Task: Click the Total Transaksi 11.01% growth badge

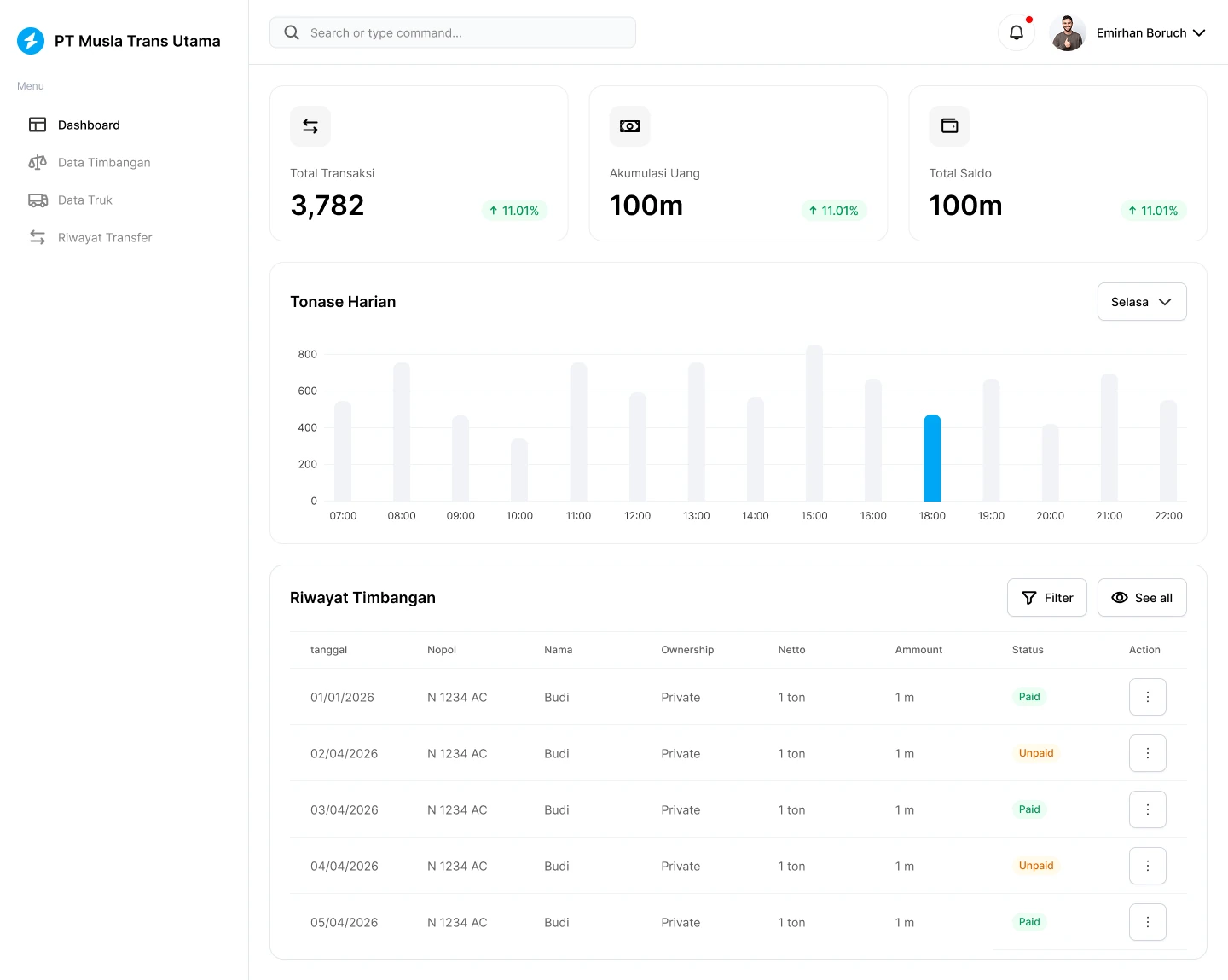Action: pos(514,211)
